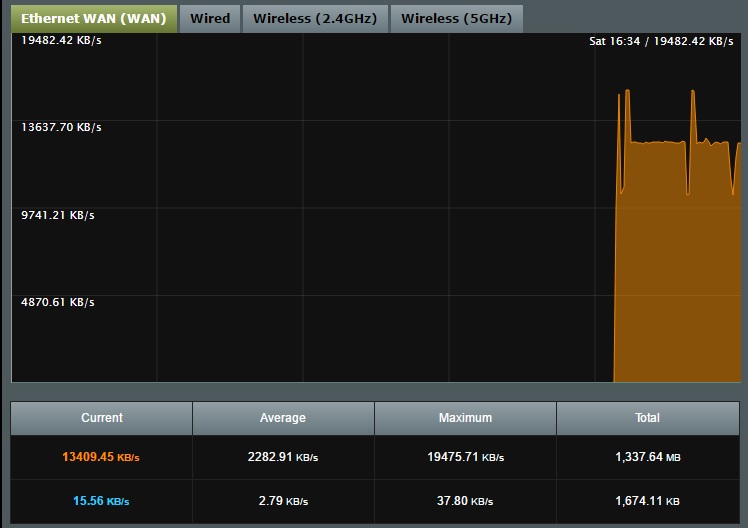This screenshot has width=748, height=528.
Task: Select the orange 13409.45 KB/s current value
Action: coord(101,457)
